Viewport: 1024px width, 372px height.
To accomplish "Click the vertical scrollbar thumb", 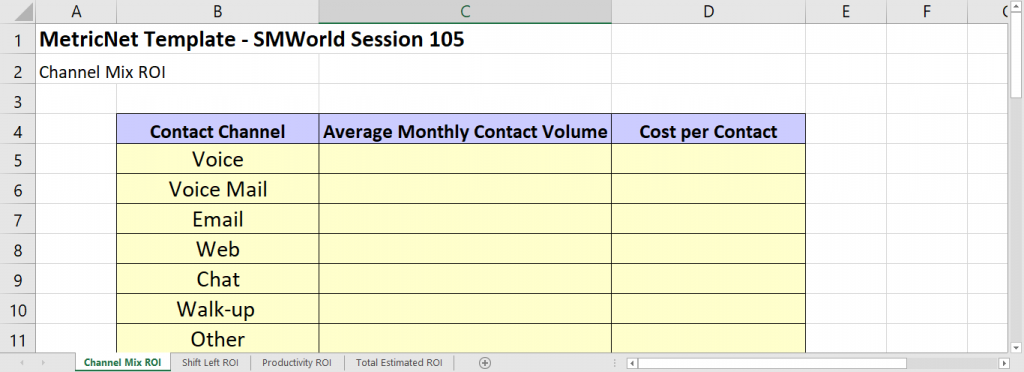I will (x=1017, y=55).
